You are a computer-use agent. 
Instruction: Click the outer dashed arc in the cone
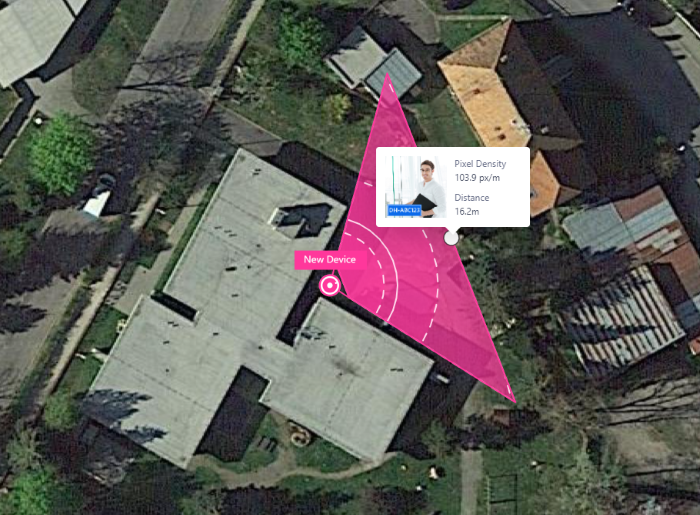[437, 286]
